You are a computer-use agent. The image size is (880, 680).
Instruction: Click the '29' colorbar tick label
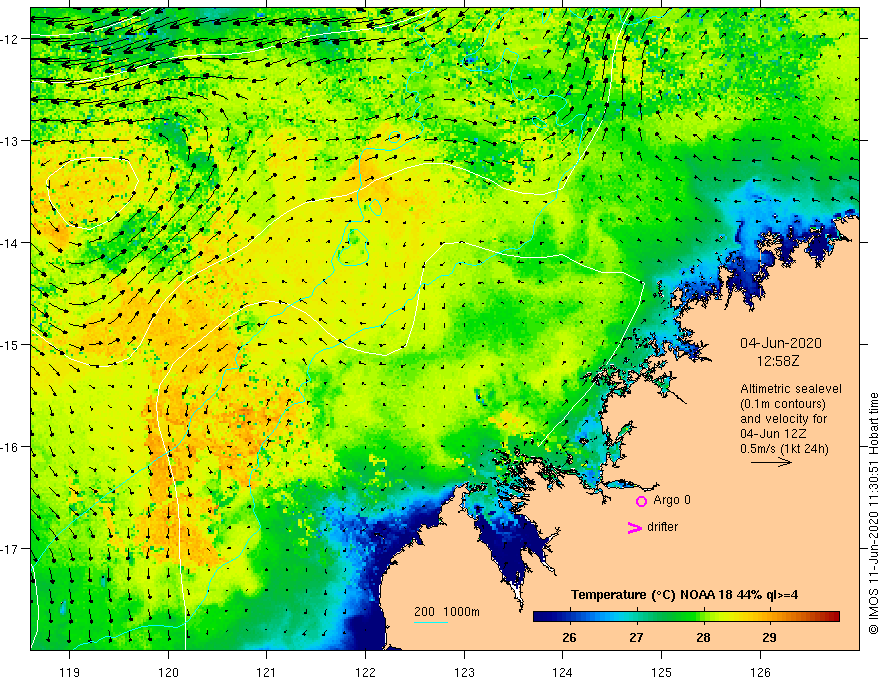click(x=769, y=637)
